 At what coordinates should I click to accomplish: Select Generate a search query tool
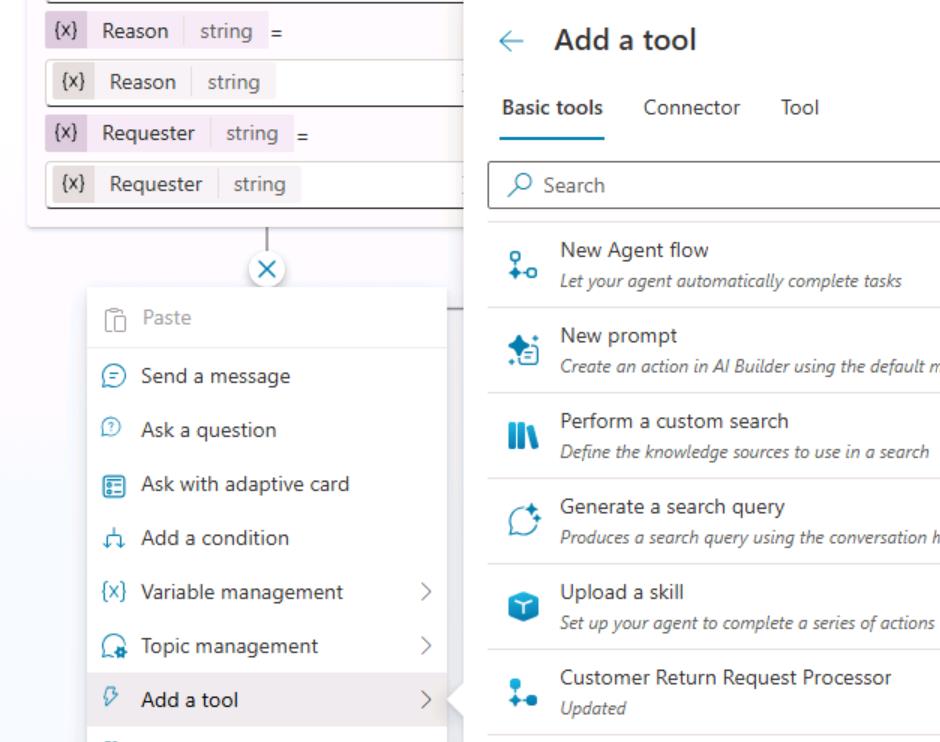click(713, 521)
